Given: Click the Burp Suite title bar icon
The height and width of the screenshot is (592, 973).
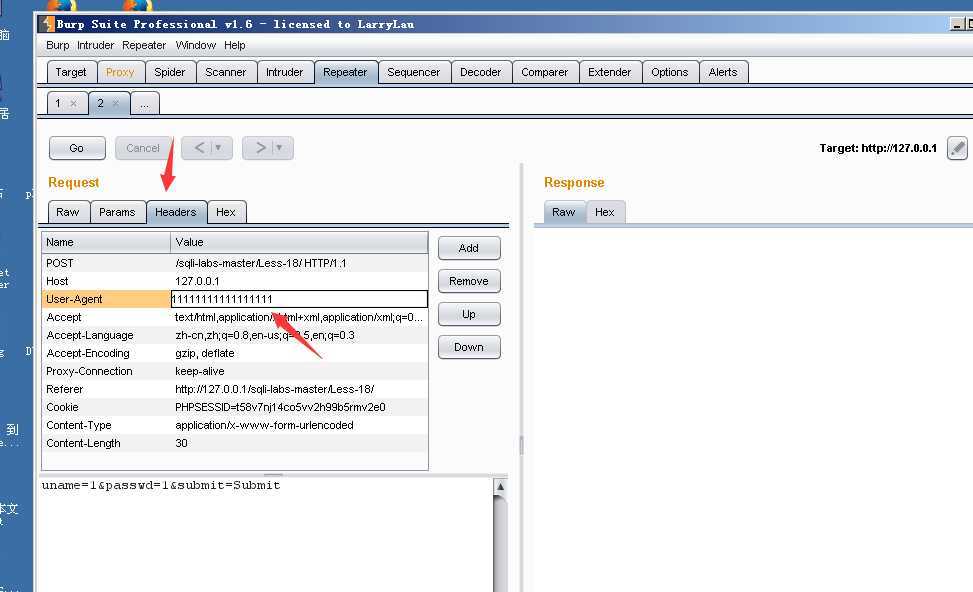Looking at the screenshot, I should [x=47, y=24].
